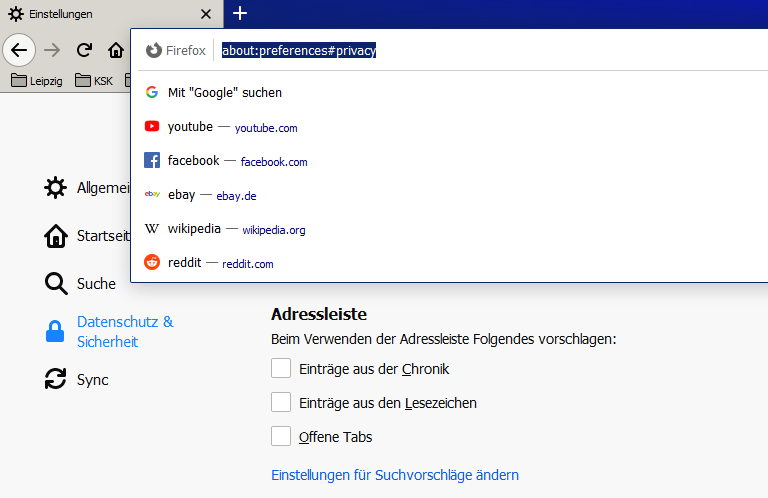Open the home page via house icon
The height and width of the screenshot is (498, 768).
(x=116, y=50)
